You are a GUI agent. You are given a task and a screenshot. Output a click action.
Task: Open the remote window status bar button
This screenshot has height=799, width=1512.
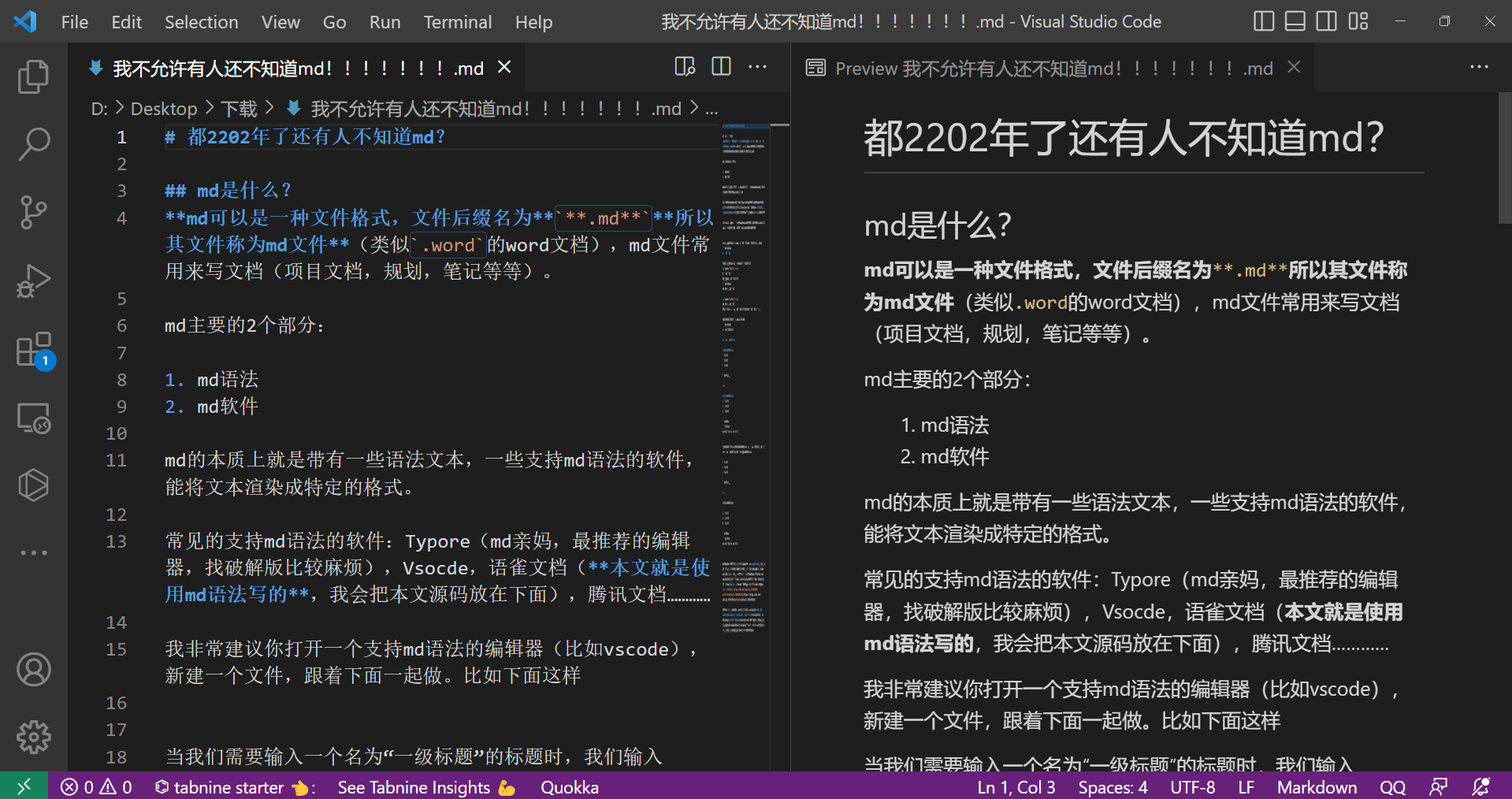pos(24,786)
